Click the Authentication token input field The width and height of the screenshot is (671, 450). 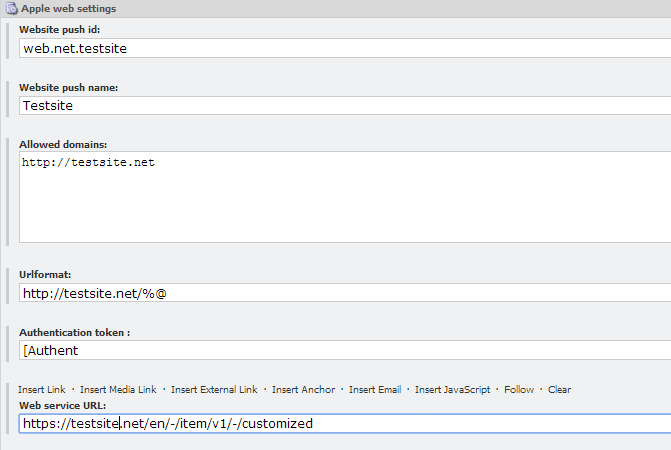coord(340,350)
